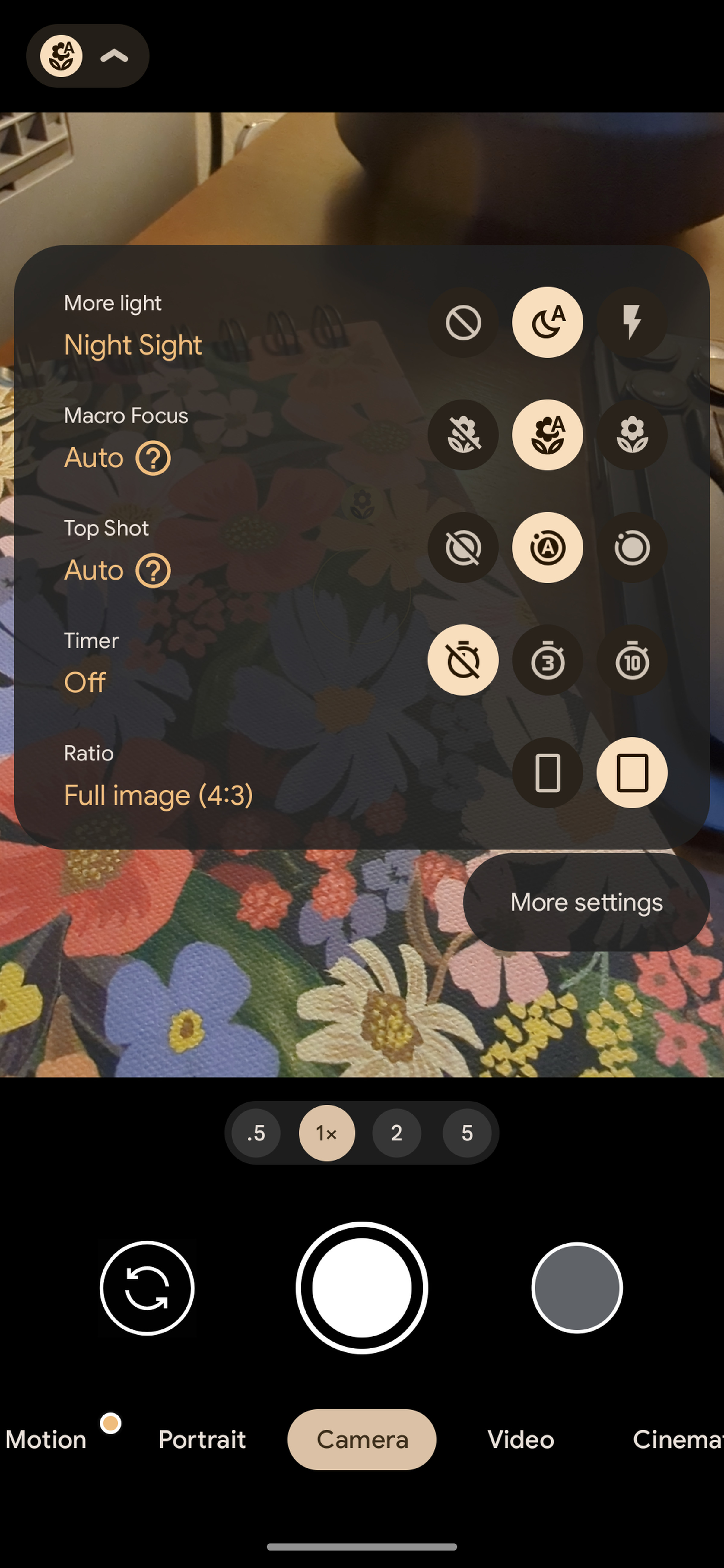724x1568 pixels.
Task: Select Full image 4:3 ratio
Action: click(x=632, y=772)
